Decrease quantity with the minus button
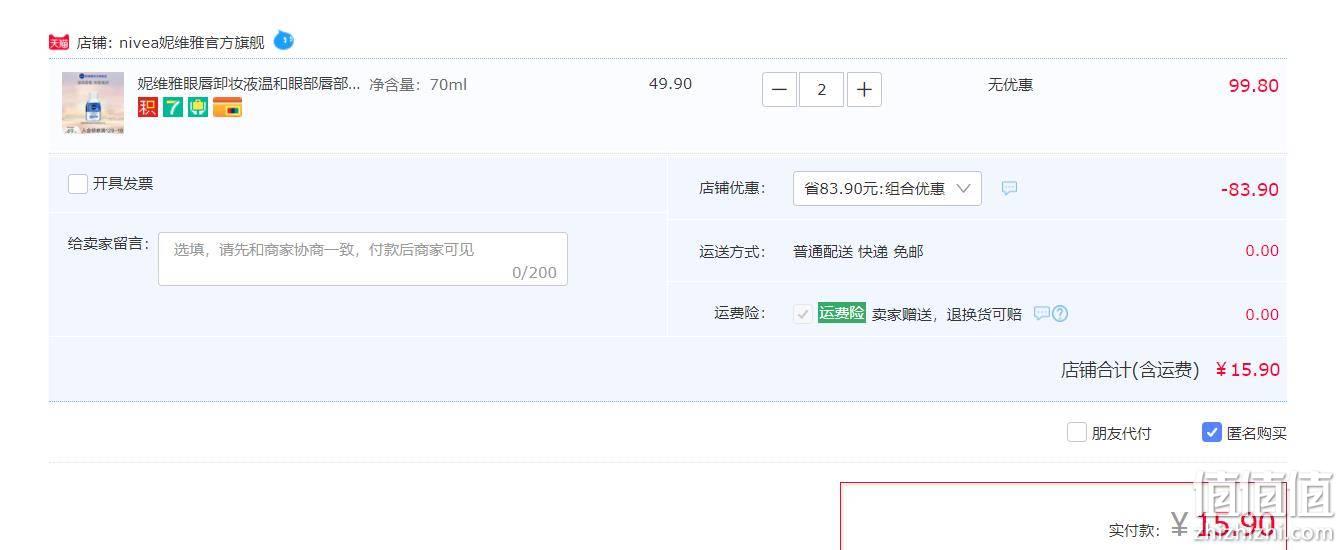This screenshot has width=1343, height=550. 779,89
